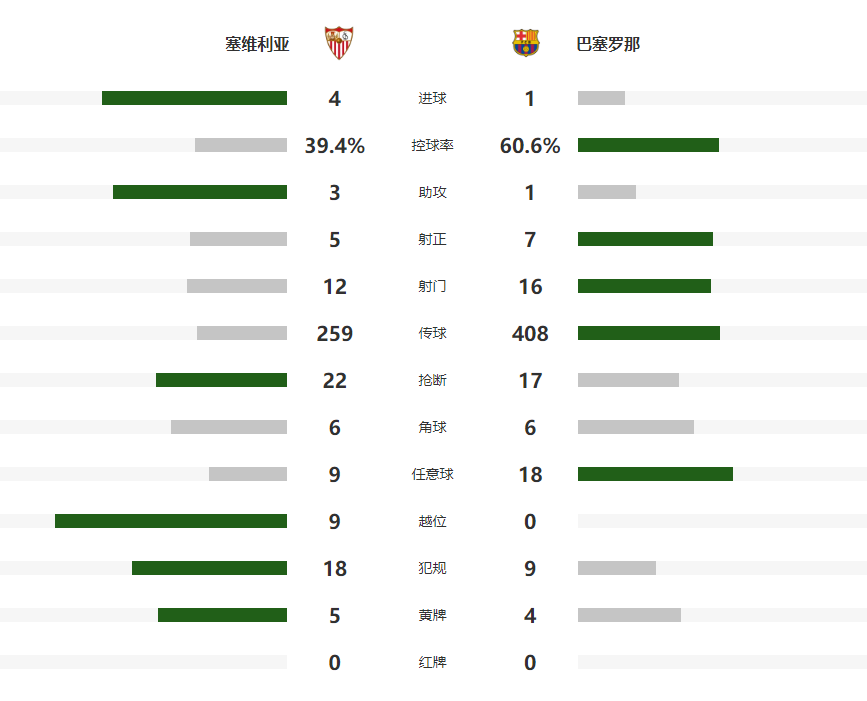Open the 塞维利亚 team name link
867x701 pixels.
click(257, 44)
